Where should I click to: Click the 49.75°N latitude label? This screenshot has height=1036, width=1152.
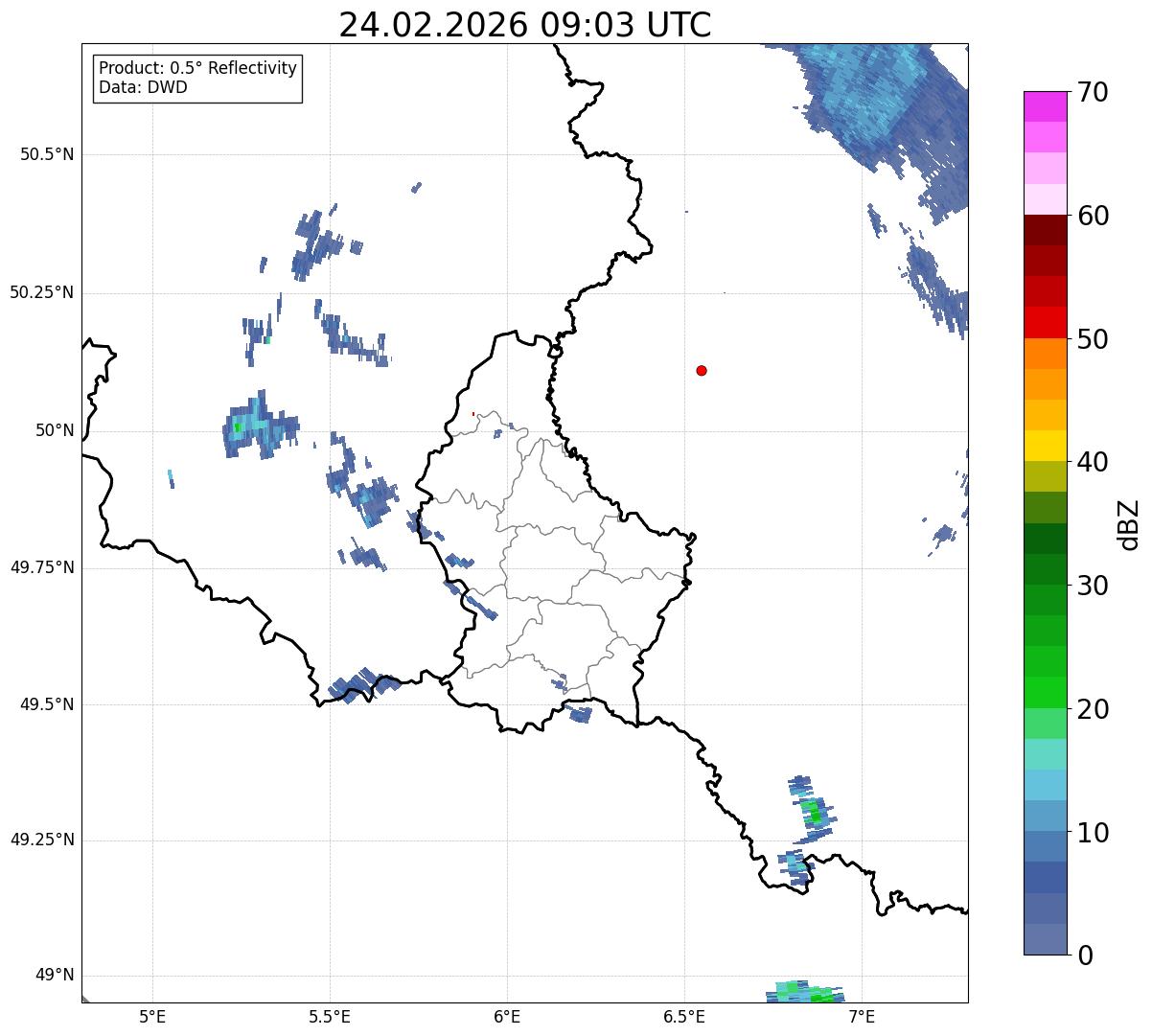point(41,567)
